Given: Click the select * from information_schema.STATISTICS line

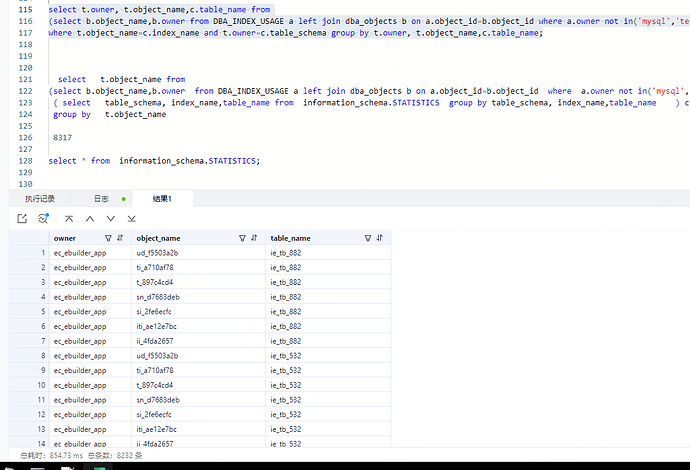Looking at the screenshot, I should 154,161.
